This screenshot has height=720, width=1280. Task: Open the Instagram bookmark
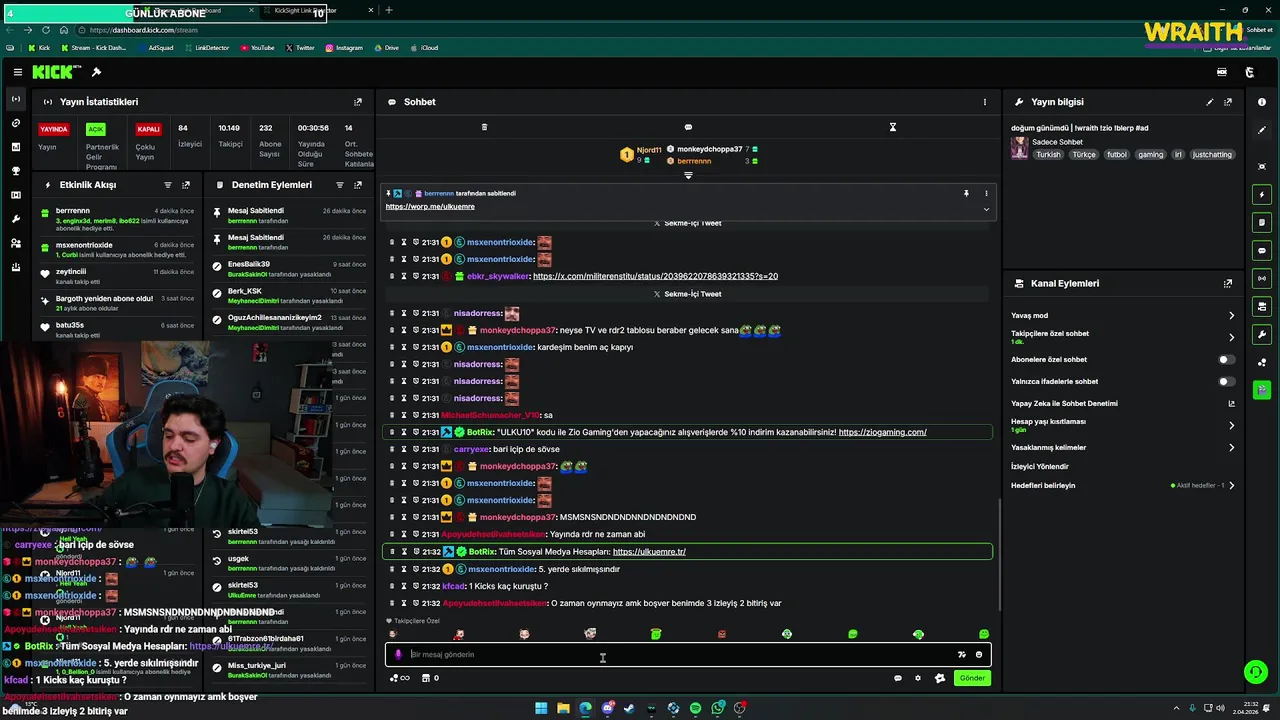(x=344, y=48)
